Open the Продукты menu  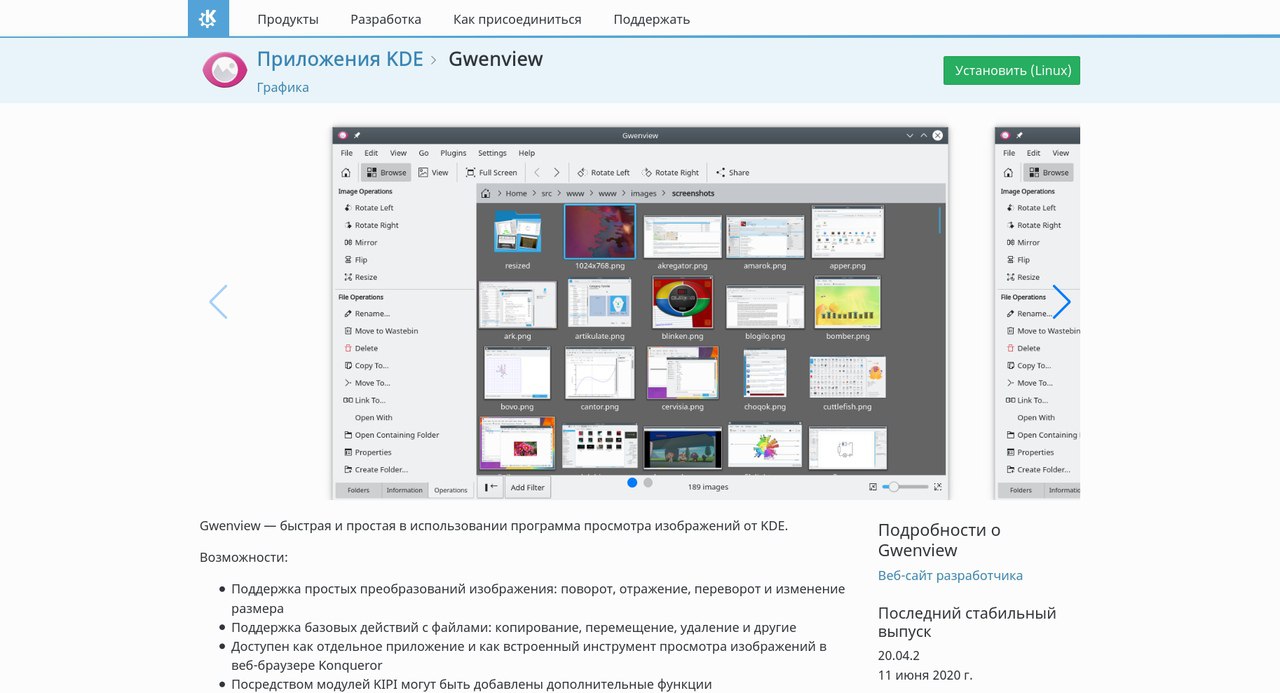click(288, 19)
